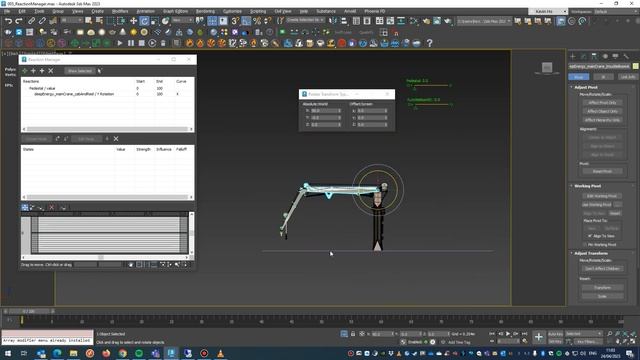Toggle Affect Pivot Only
Screen dimensions: 640x360
[x=602, y=102]
